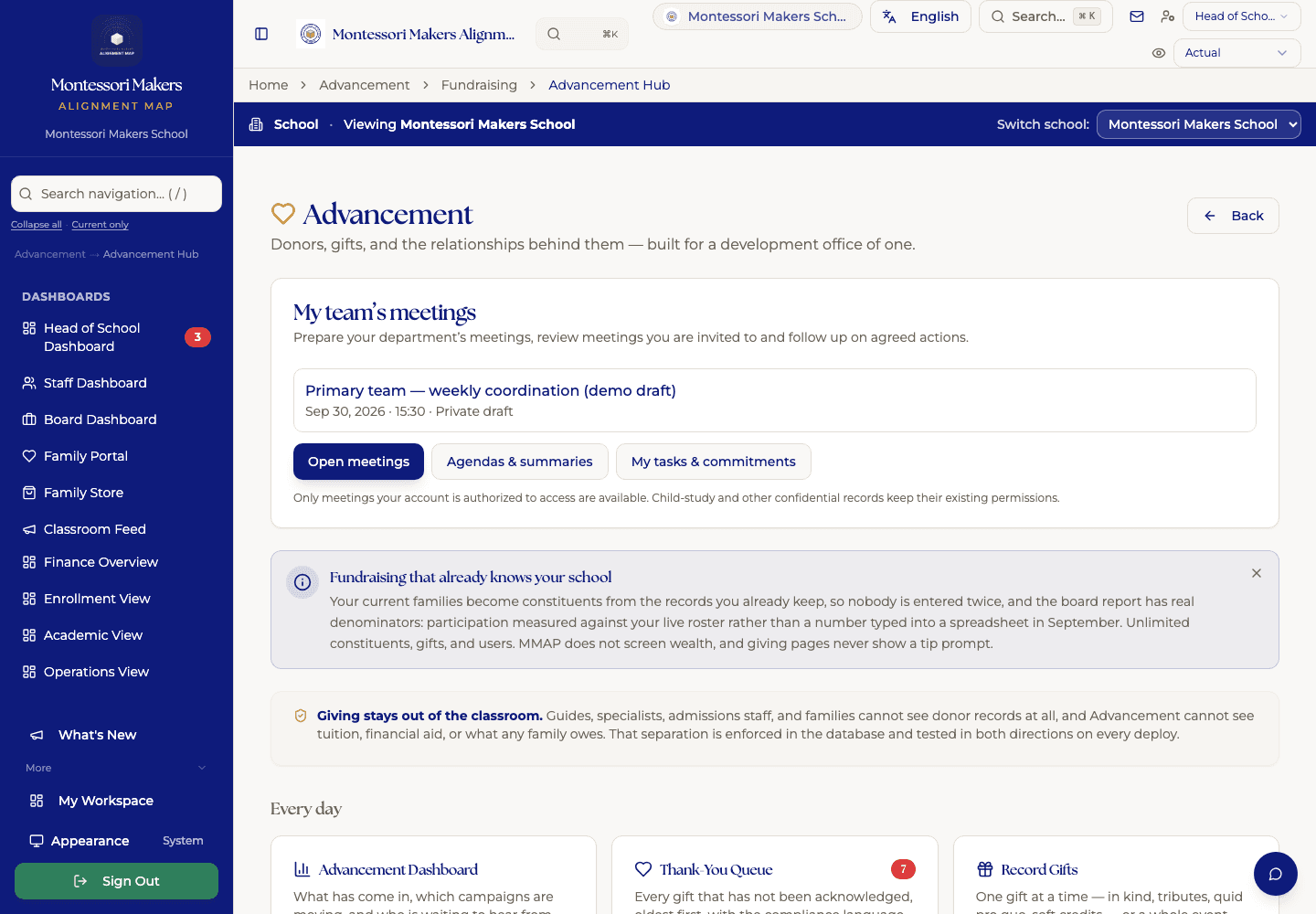Click the Current only link
The width and height of the screenshot is (1316, 914).
pyautogui.click(x=100, y=225)
